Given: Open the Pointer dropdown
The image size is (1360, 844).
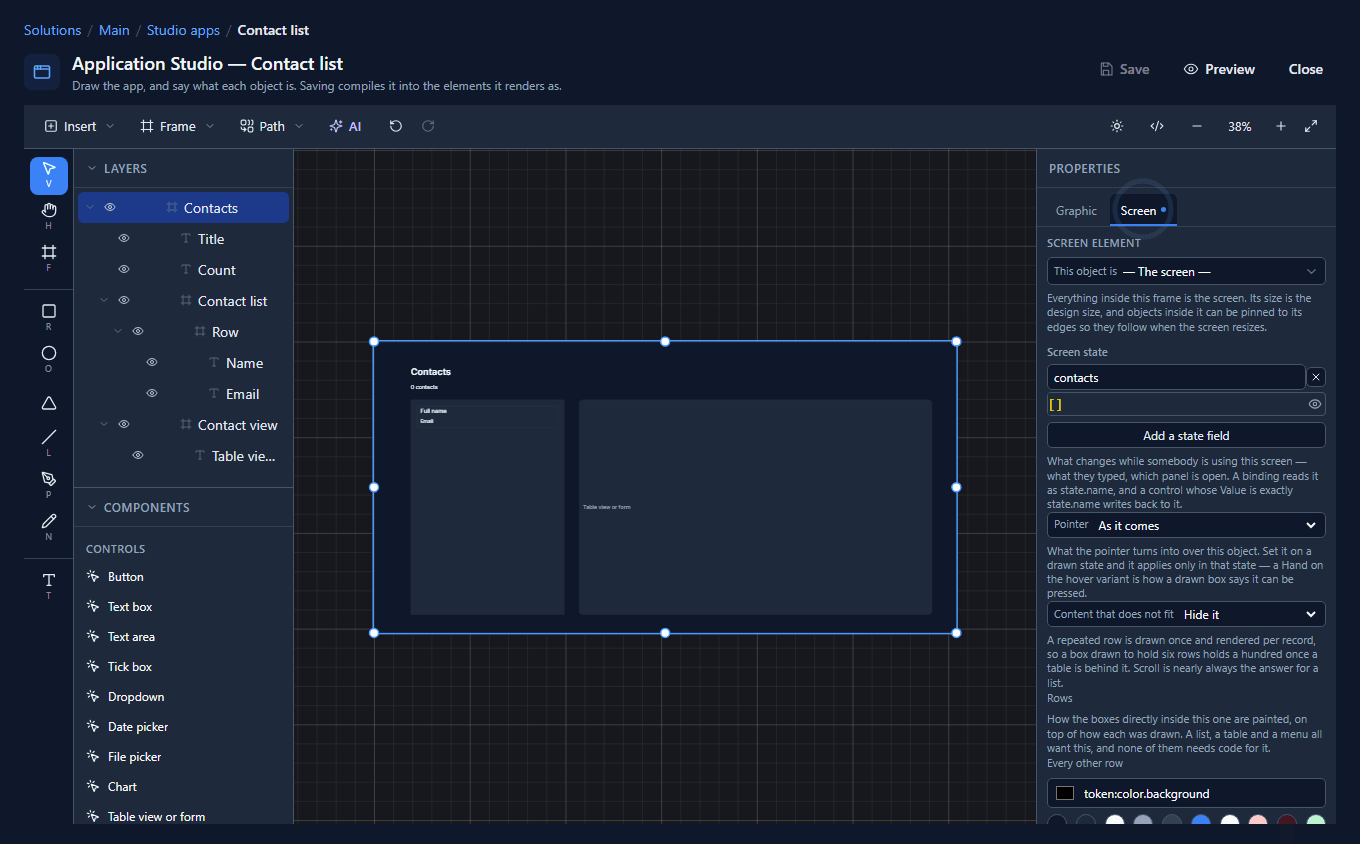Looking at the screenshot, I should point(1186,525).
